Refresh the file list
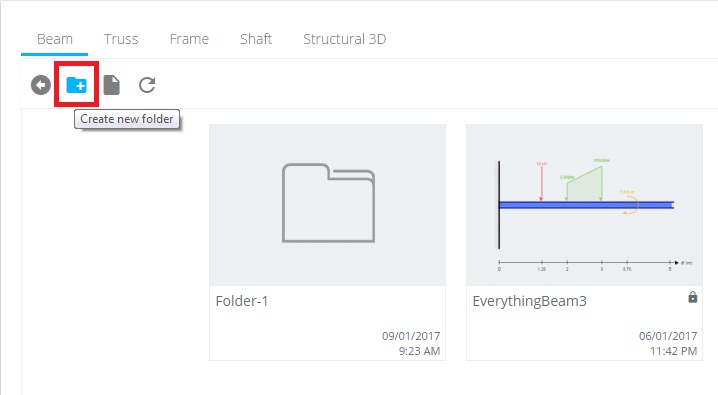This screenshot has width=718, height=395. coord(147,85)
